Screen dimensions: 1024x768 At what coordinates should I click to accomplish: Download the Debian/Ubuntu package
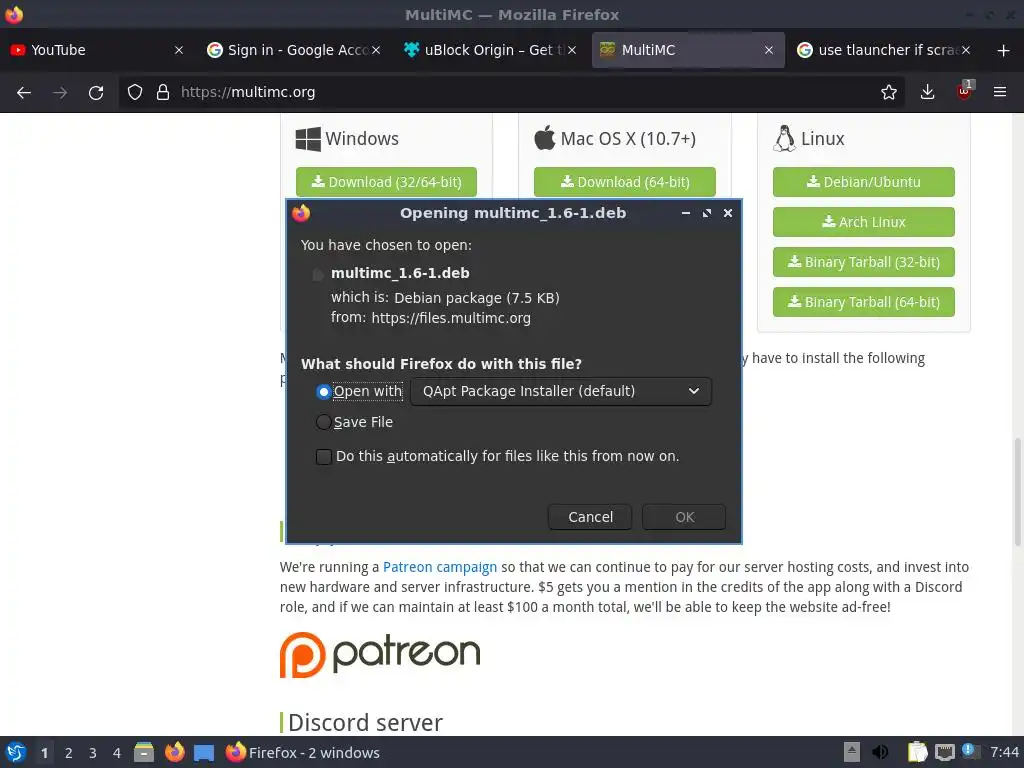(x=863, y=182)
